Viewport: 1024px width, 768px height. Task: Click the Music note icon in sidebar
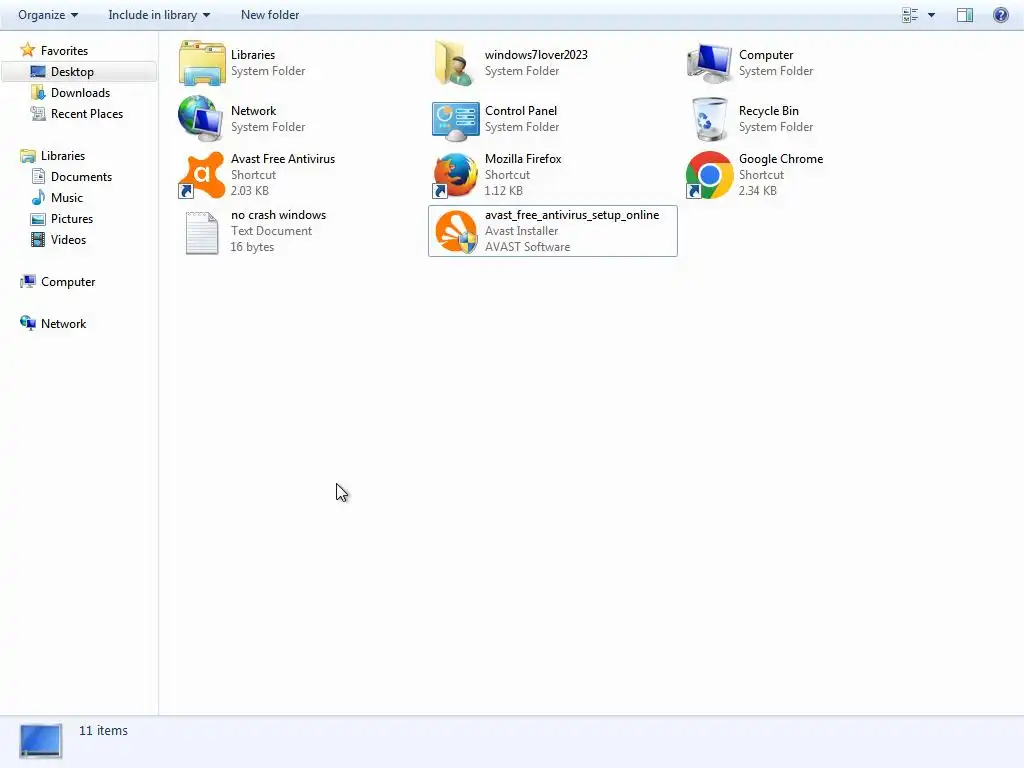pyautogui.click(x=38, y=197)
